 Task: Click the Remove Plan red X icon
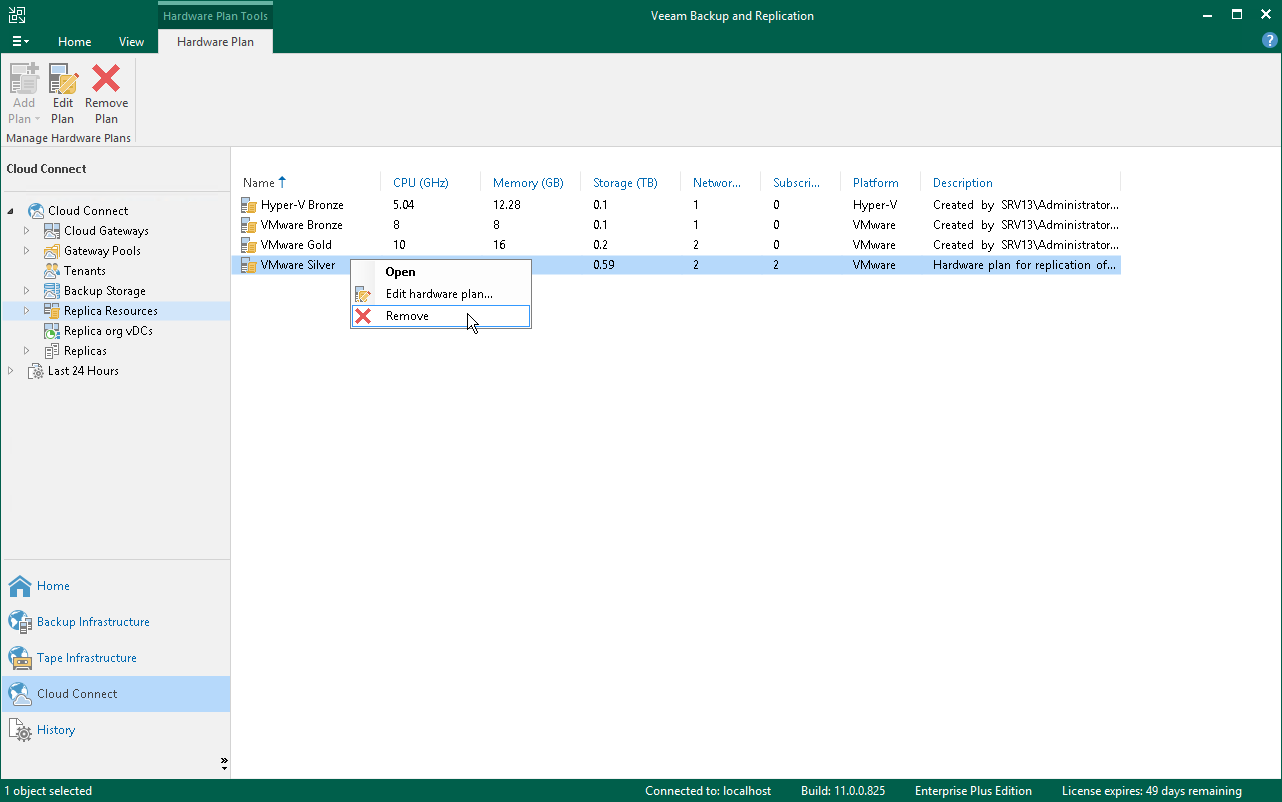click(106, 79)
